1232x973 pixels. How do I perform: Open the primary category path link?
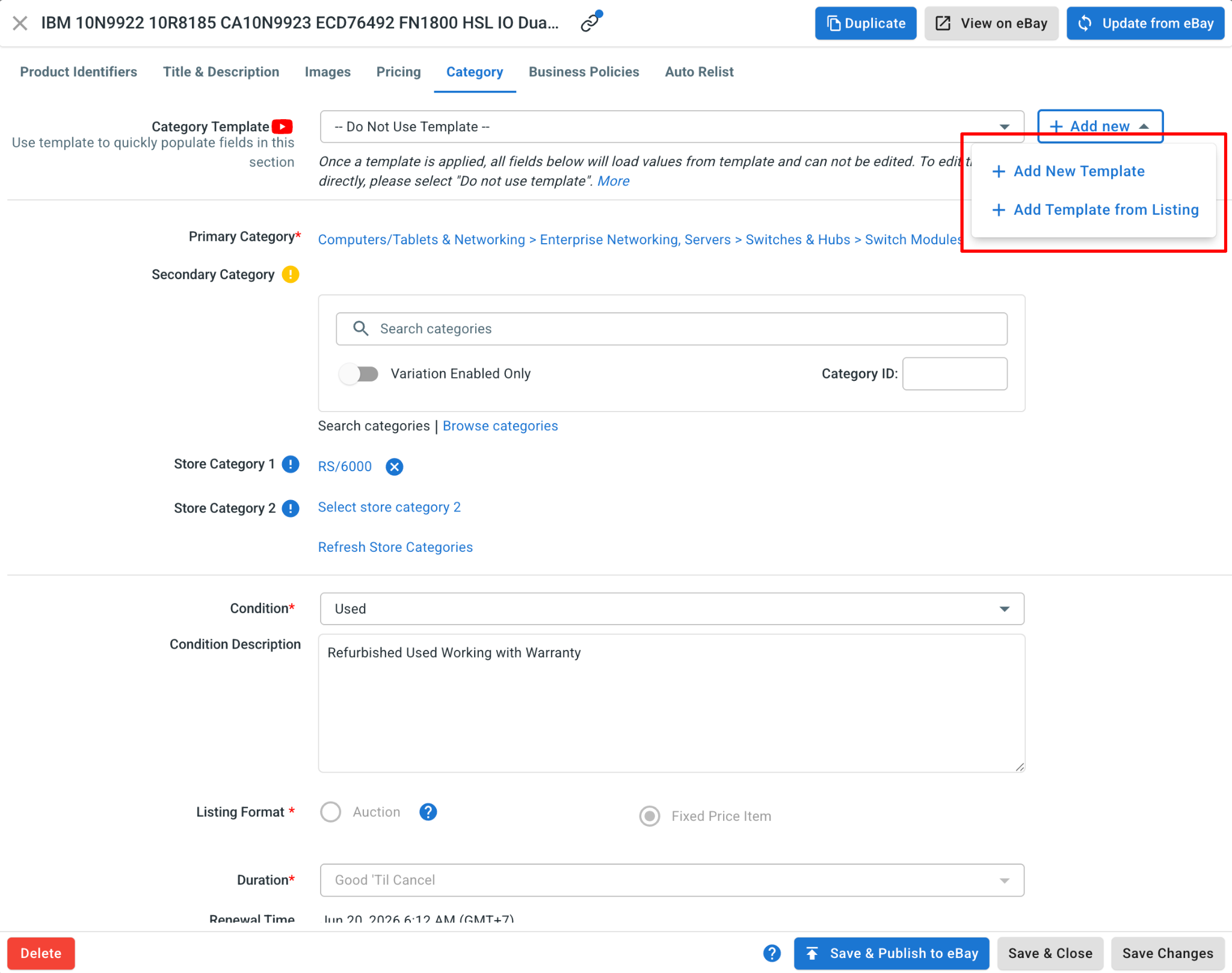pos(639,239)
